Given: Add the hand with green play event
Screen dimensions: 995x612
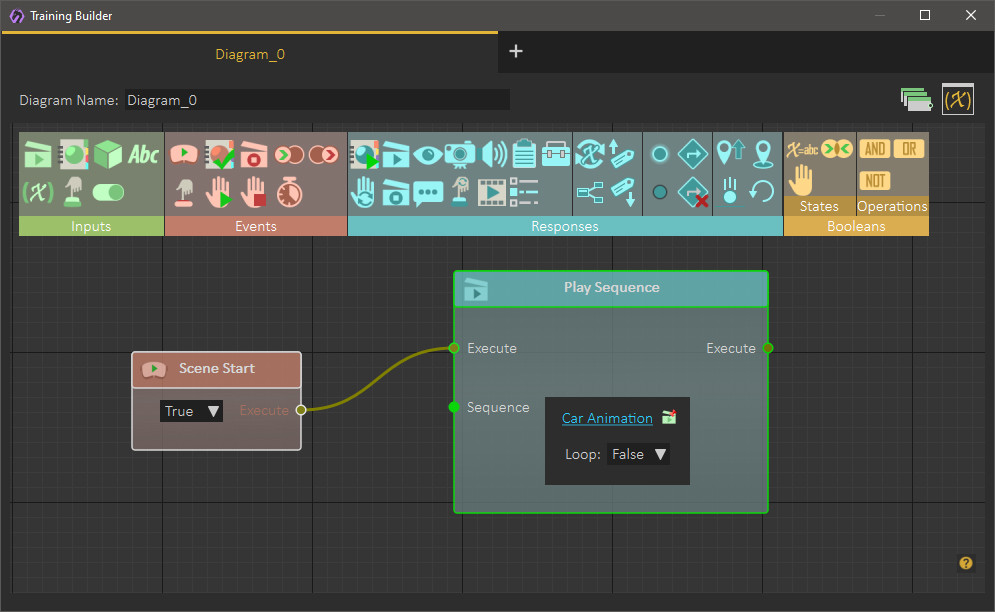Looking at the screenshot, I should 219,192.
